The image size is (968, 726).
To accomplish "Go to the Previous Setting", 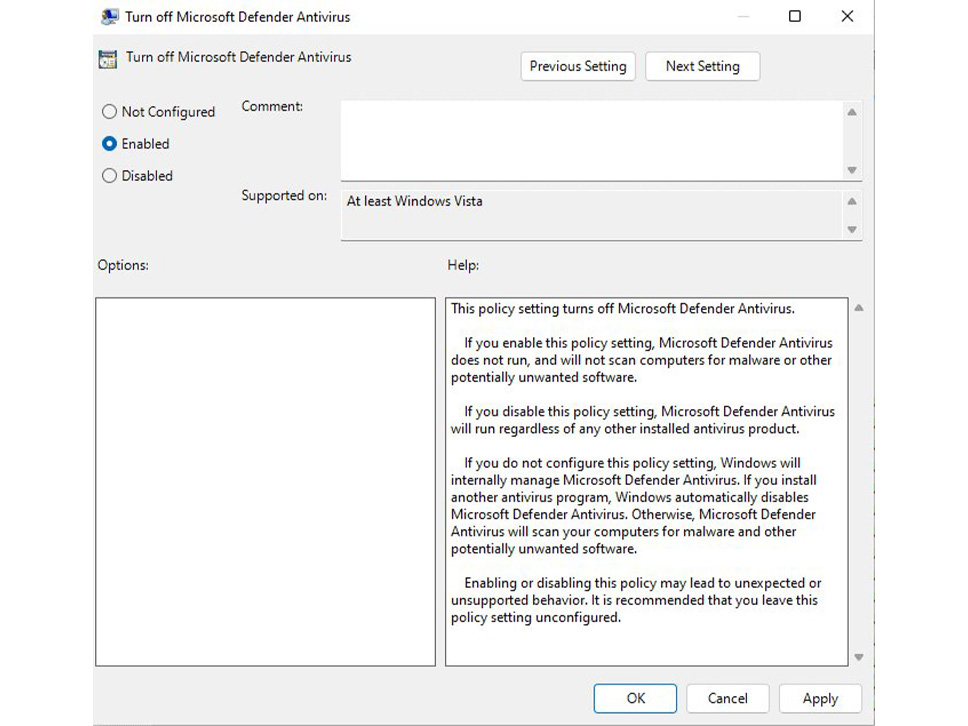I will point(578,66).
